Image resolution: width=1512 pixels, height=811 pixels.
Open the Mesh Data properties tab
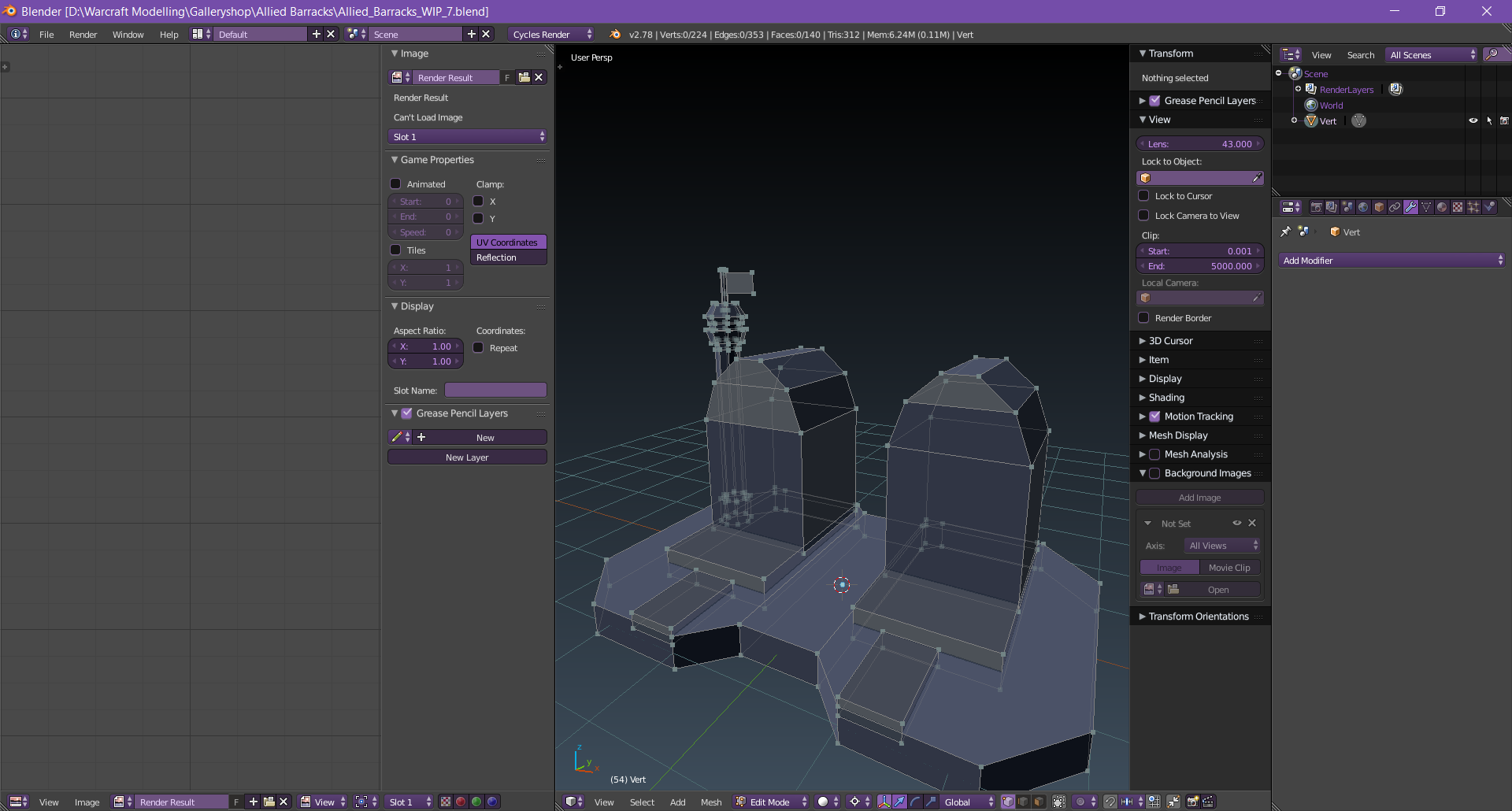pyautogui.click(x=1426, y=207)
